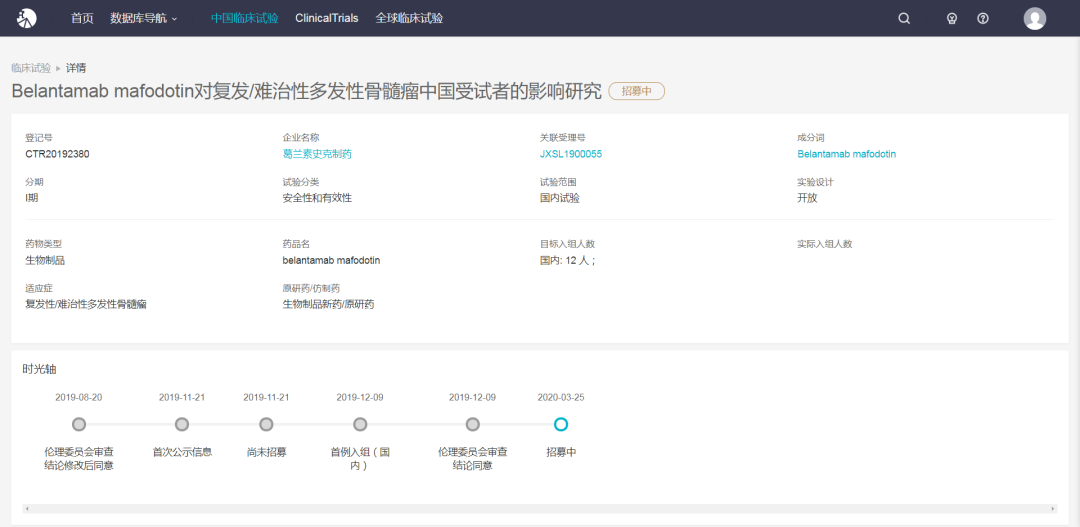Click the 时光轴 section heading

click(x=39, y=369)
